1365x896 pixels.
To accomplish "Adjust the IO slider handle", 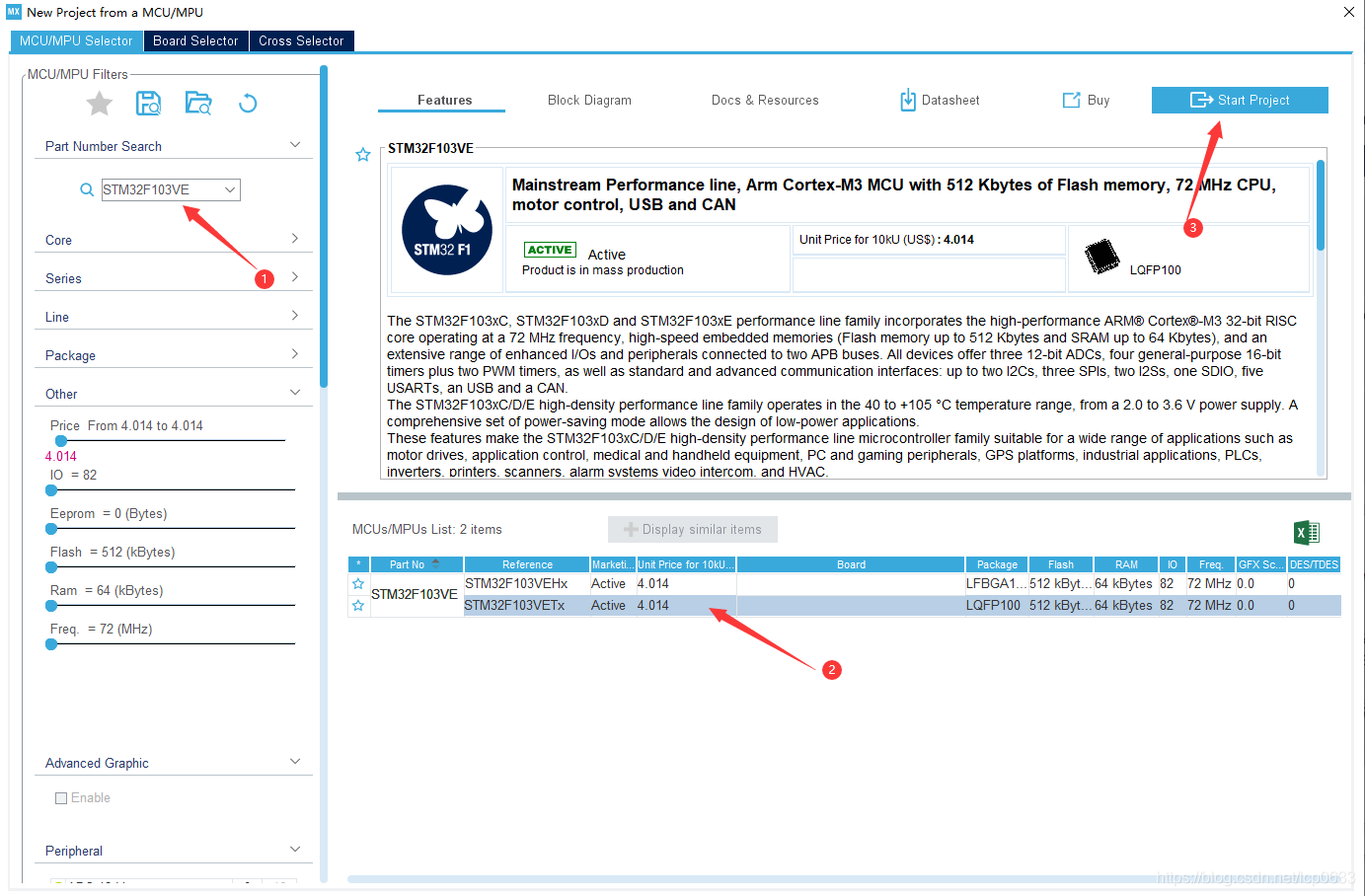I will (x=51, y=489).
